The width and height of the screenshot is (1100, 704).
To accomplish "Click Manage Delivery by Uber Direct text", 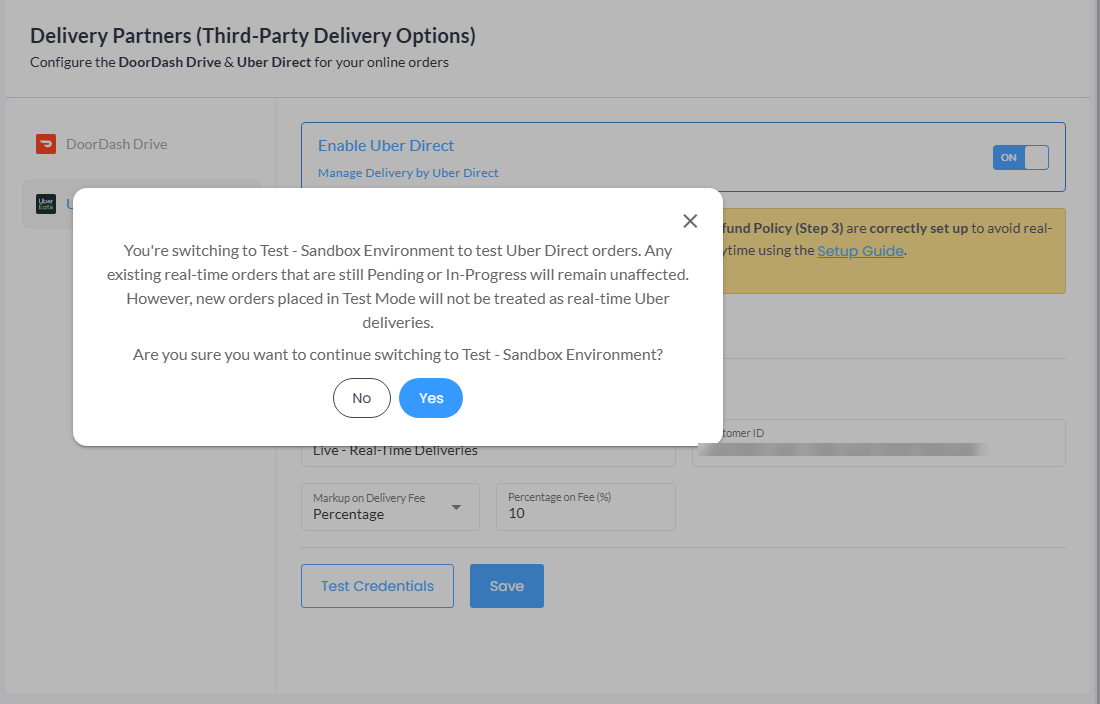I will click(408, 173).
